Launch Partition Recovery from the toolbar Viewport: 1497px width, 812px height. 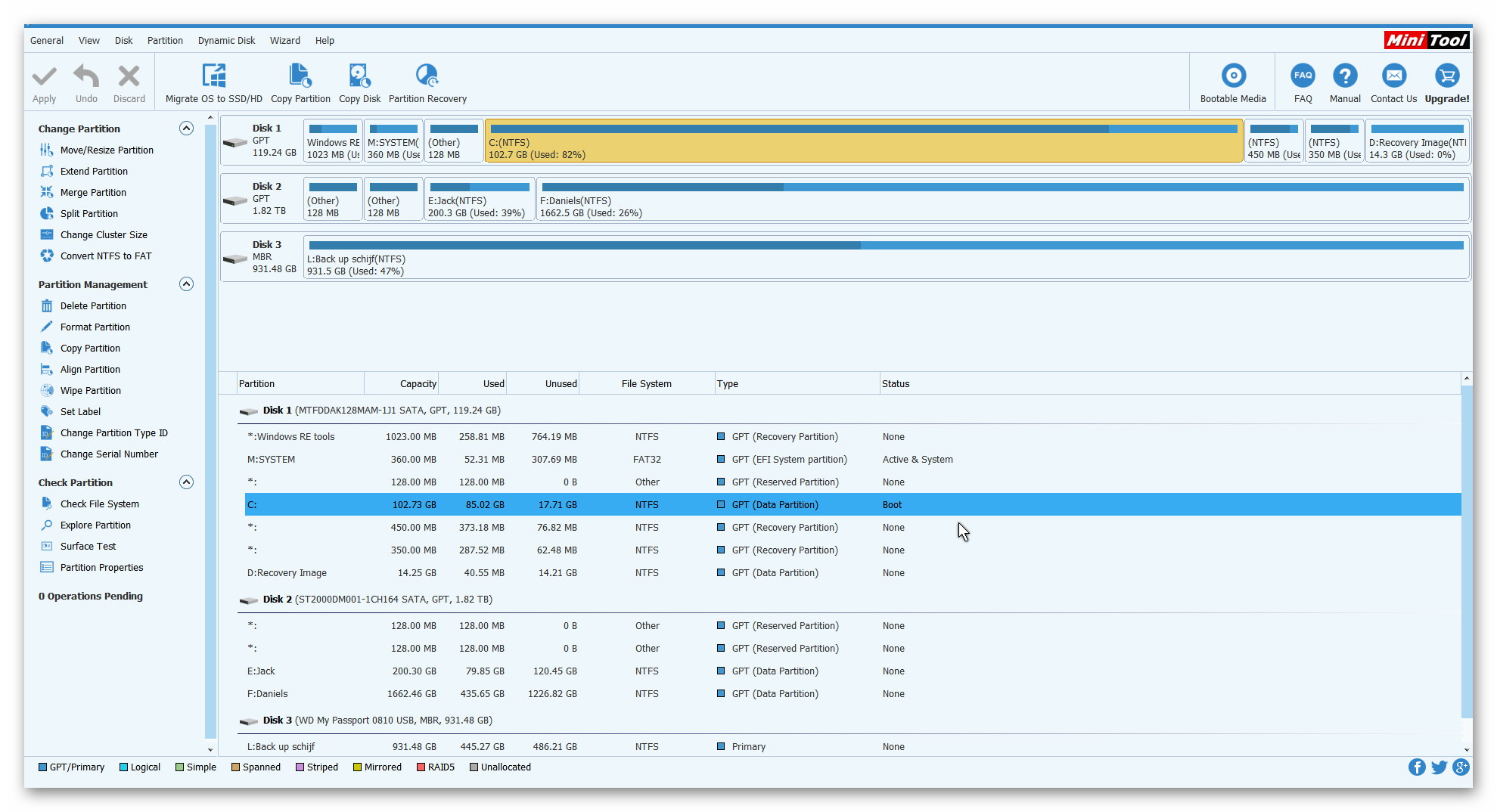click(427, 76)
